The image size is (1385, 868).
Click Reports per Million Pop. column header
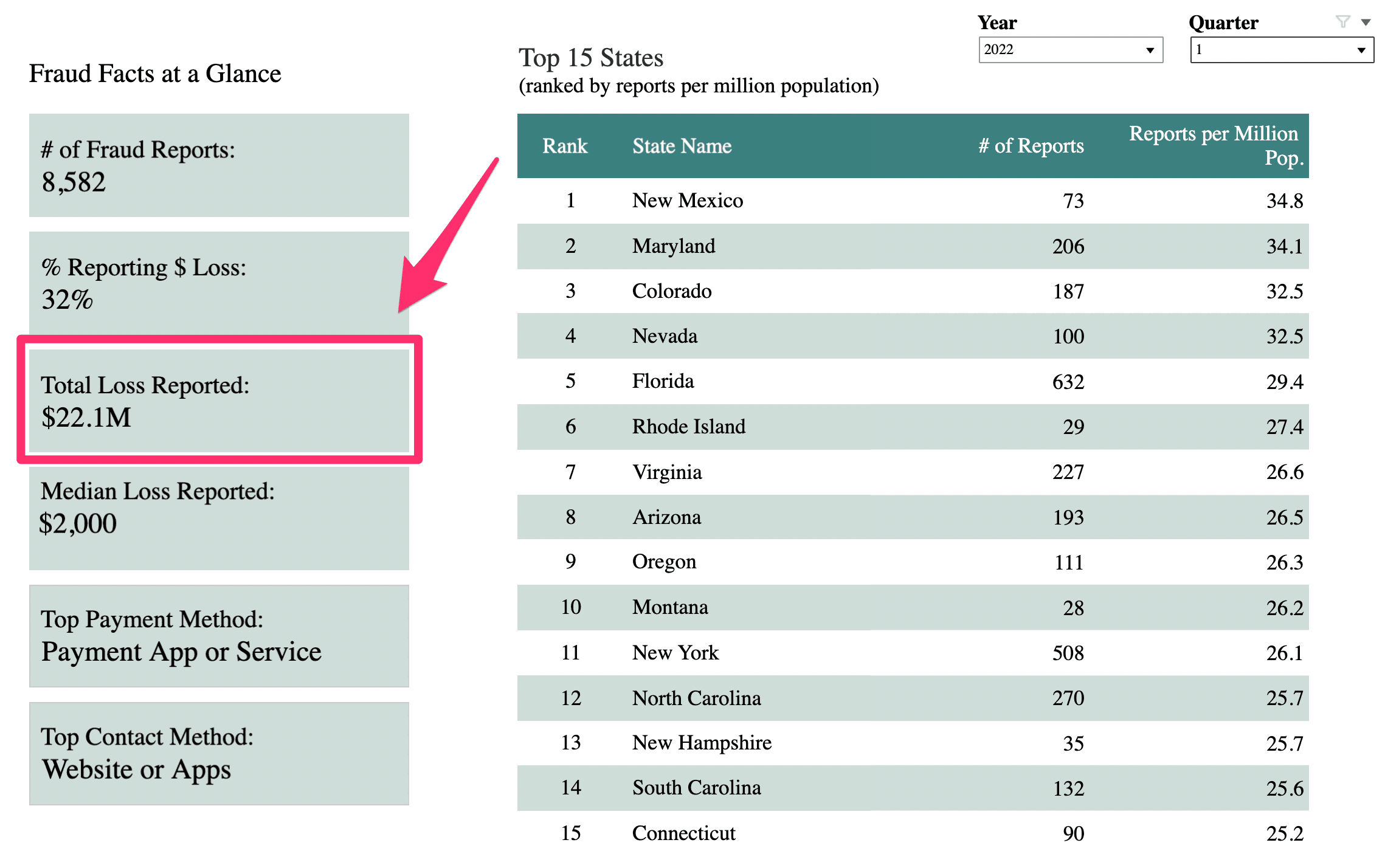click(x=1215, y=146)
